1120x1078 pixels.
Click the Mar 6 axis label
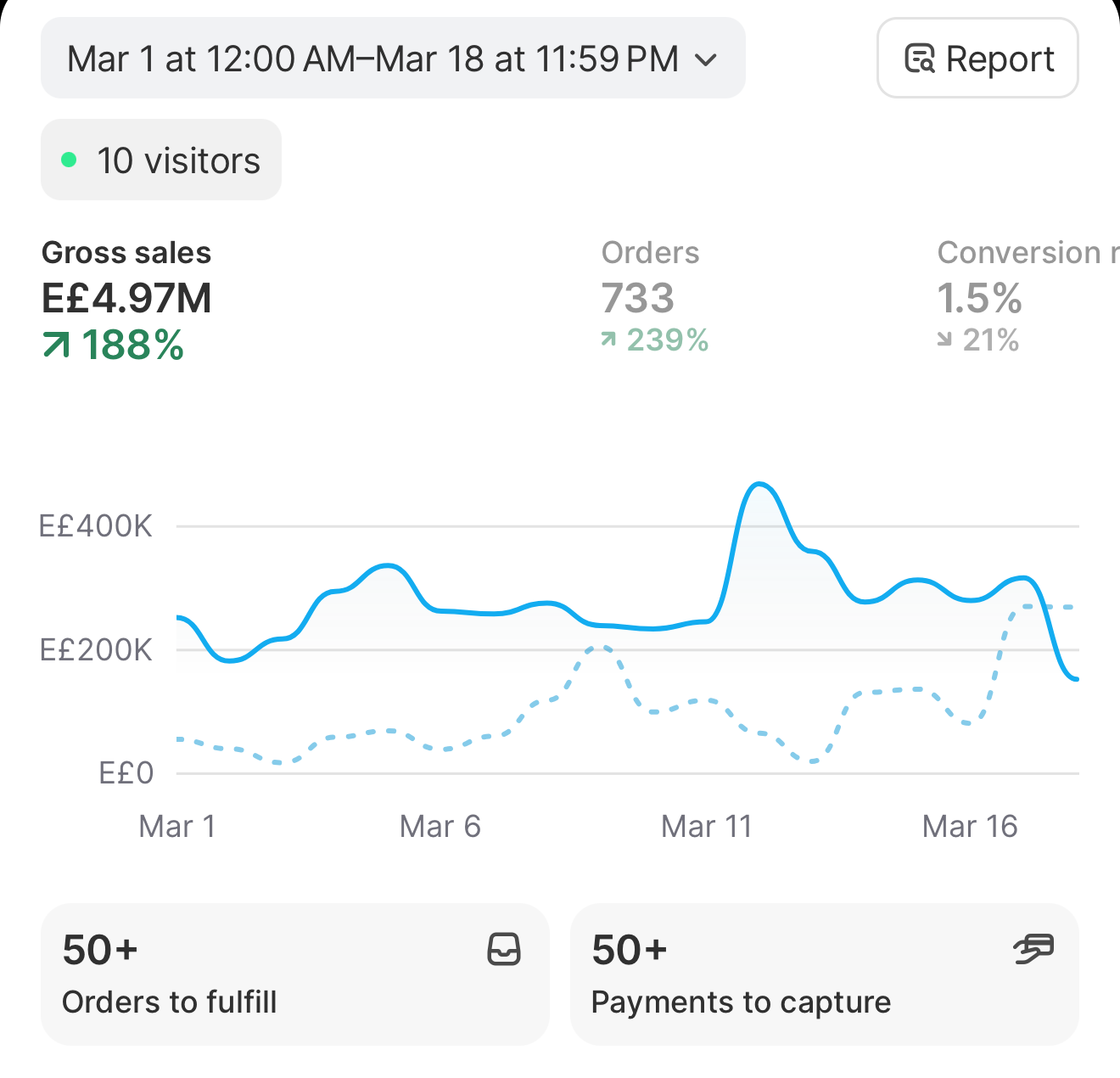[x=440, y=826]
